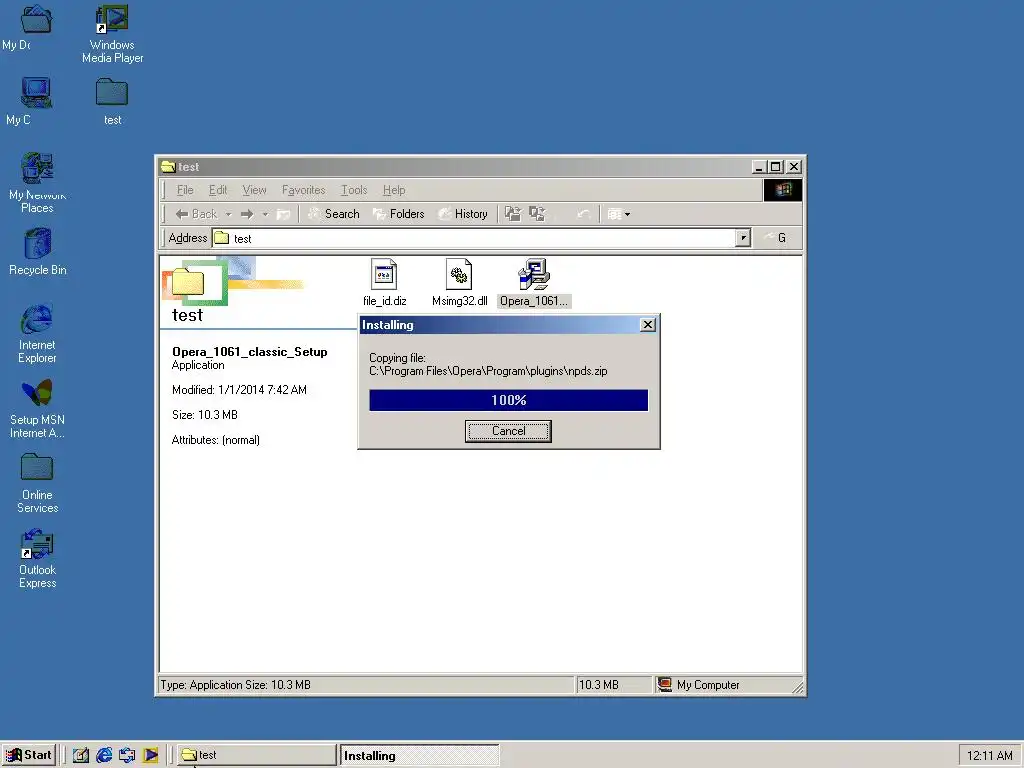Go Back in the test window

coord(195,214)
